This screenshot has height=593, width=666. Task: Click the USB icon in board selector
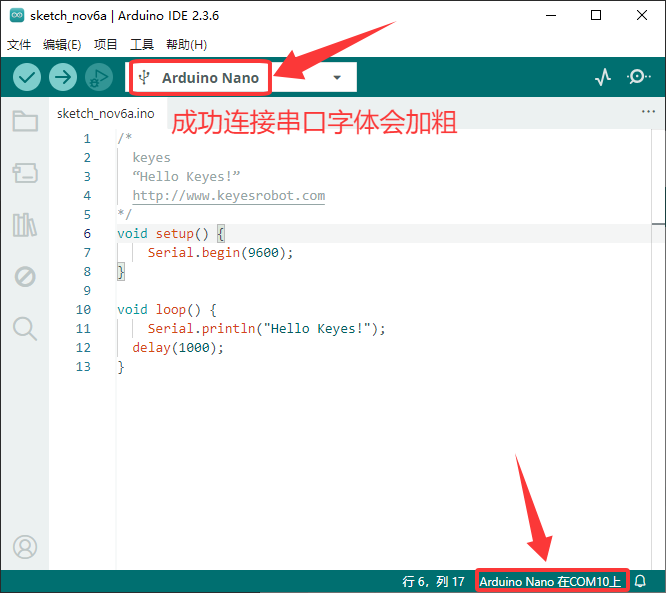pos(144,77)
